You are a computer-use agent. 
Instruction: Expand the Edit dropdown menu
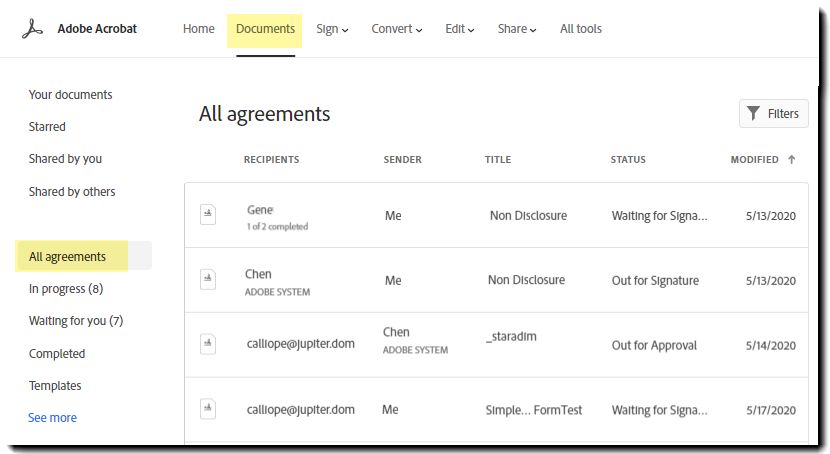(459, 29)
